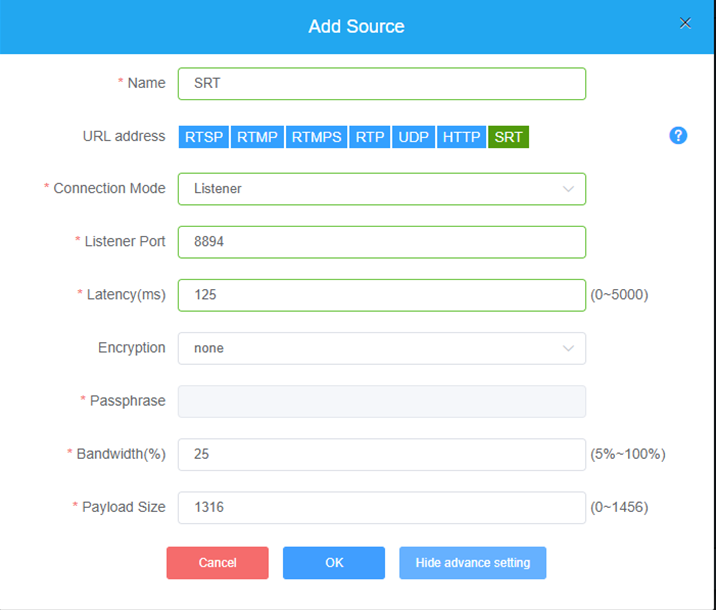Click the Connection Mode label
The height and width of the screenshot is (610, 716).
109,188
